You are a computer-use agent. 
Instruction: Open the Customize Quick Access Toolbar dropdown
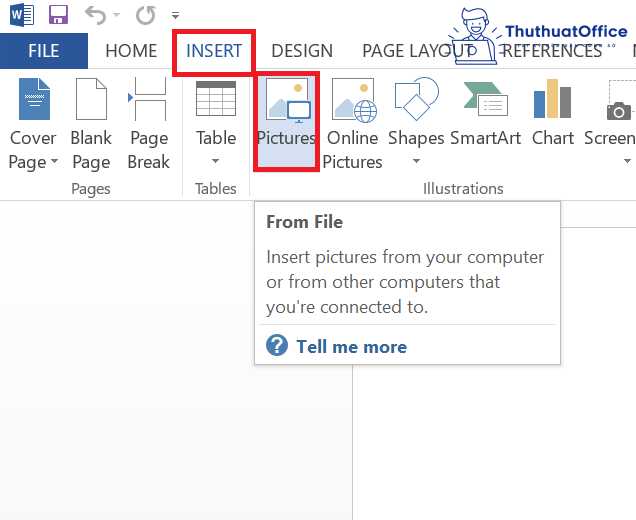(176, 16)
